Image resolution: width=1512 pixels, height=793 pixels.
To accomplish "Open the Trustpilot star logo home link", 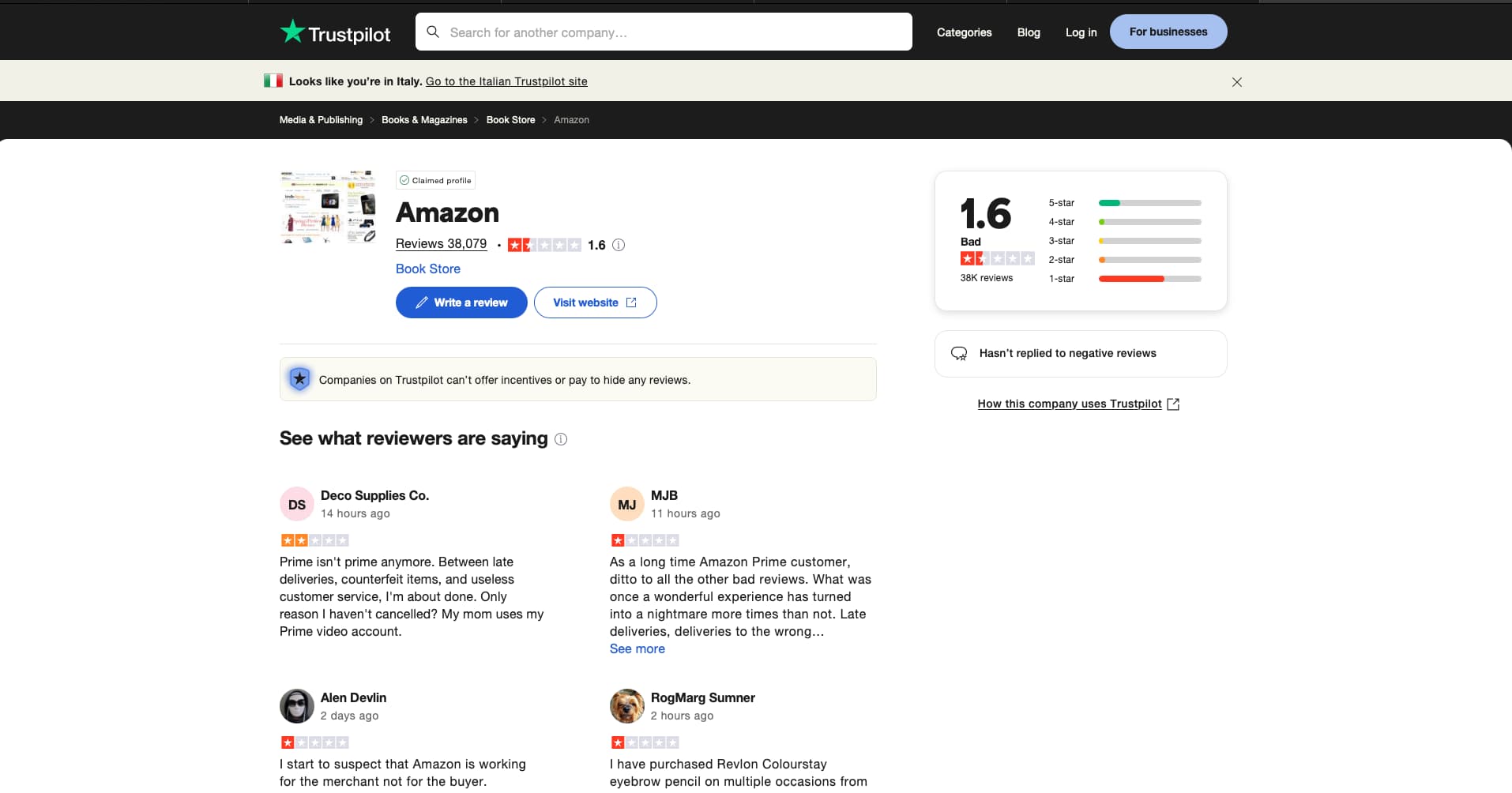I will pyautogui.click(x=335, y=32).
